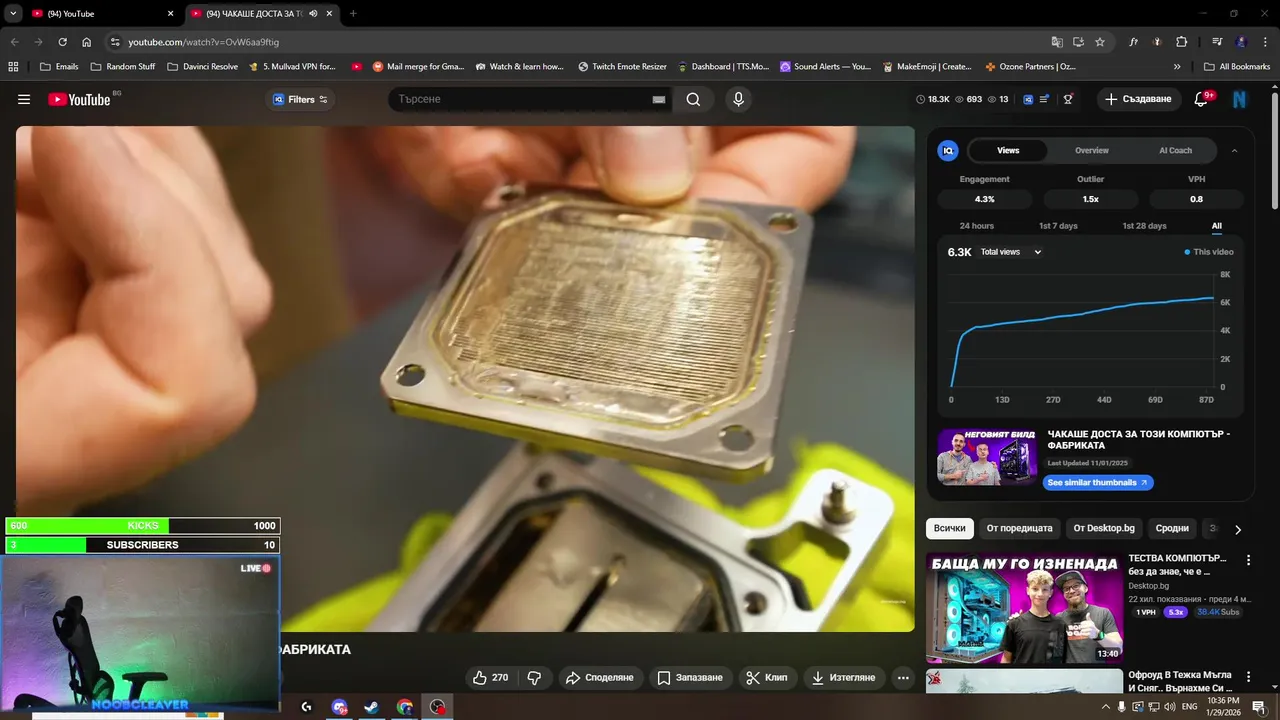Viewport: 1280px width, 720px height.
Task: Reload the page
Action: [x=62, y=42]
